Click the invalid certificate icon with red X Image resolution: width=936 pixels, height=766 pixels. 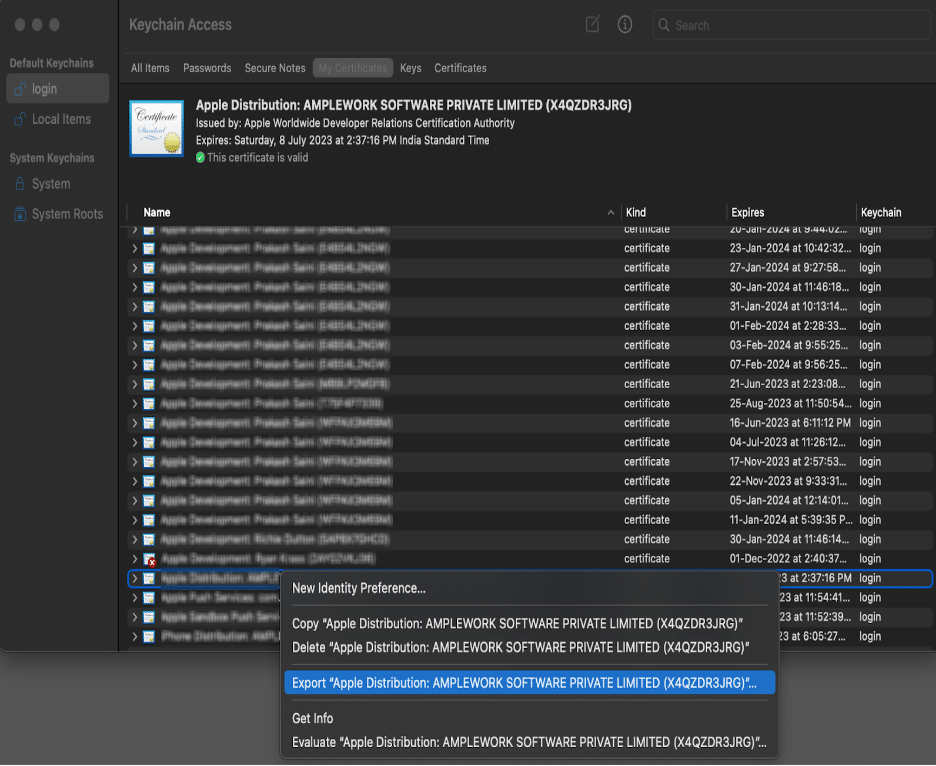point(150,559)
